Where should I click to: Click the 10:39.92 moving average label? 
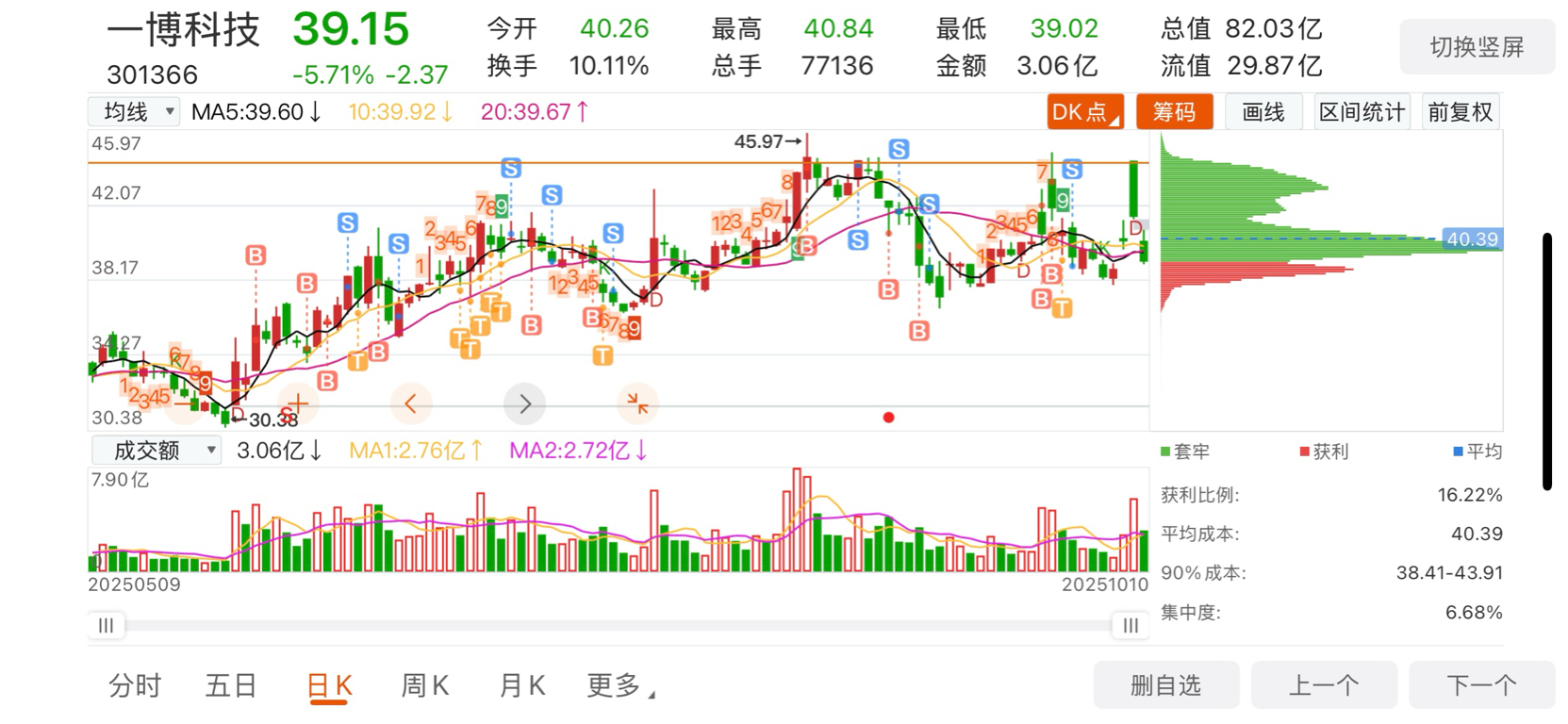[x=401, y=112]
